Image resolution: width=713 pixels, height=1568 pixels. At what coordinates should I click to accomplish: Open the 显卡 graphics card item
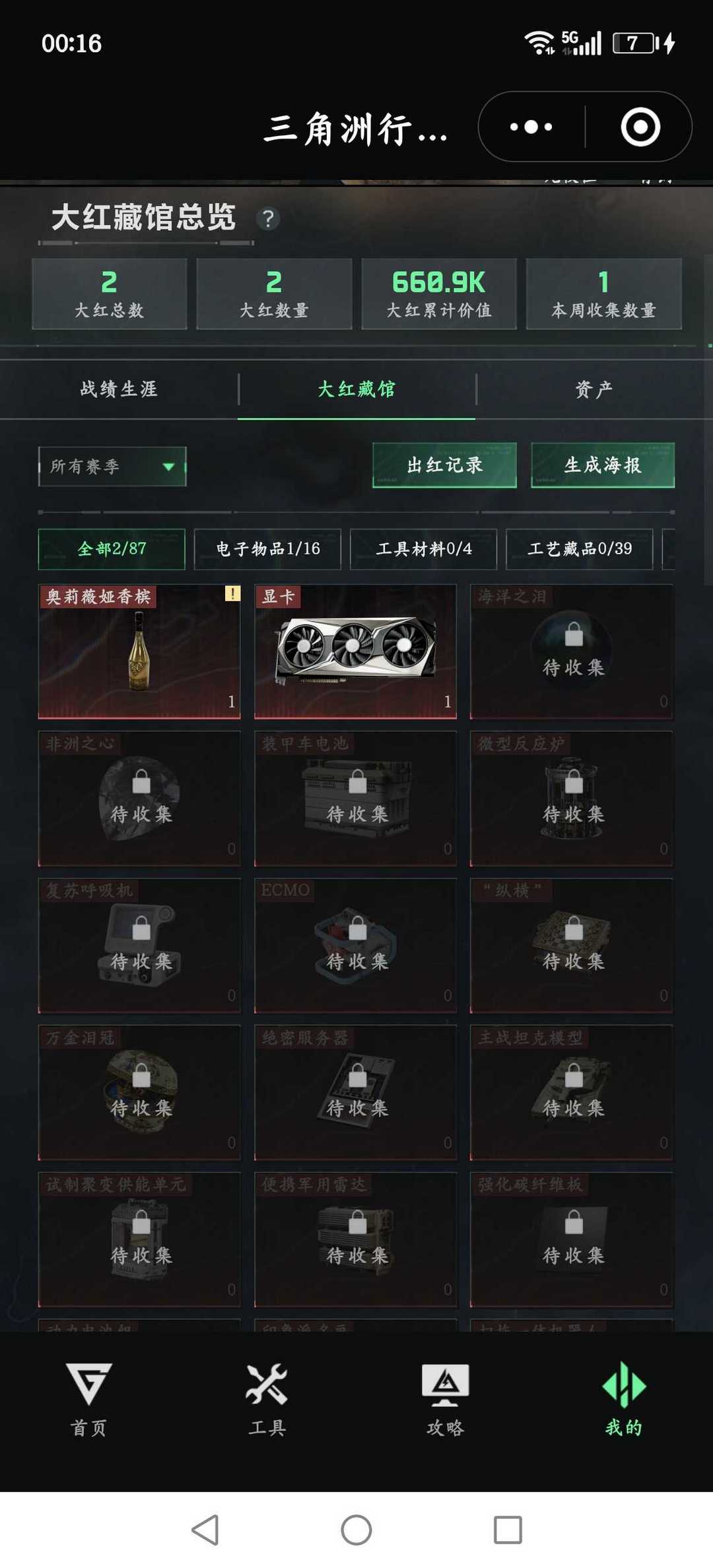[x=355, y=651]
